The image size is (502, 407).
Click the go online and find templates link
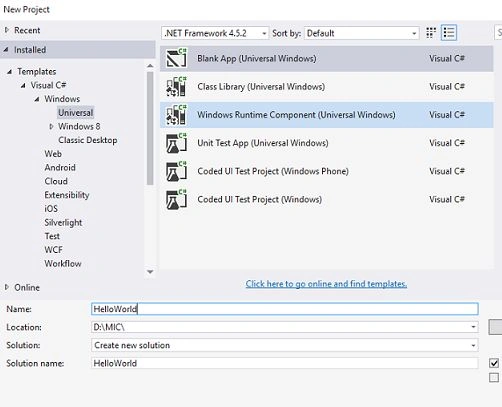pyautogui.click(x=326, y=284)
